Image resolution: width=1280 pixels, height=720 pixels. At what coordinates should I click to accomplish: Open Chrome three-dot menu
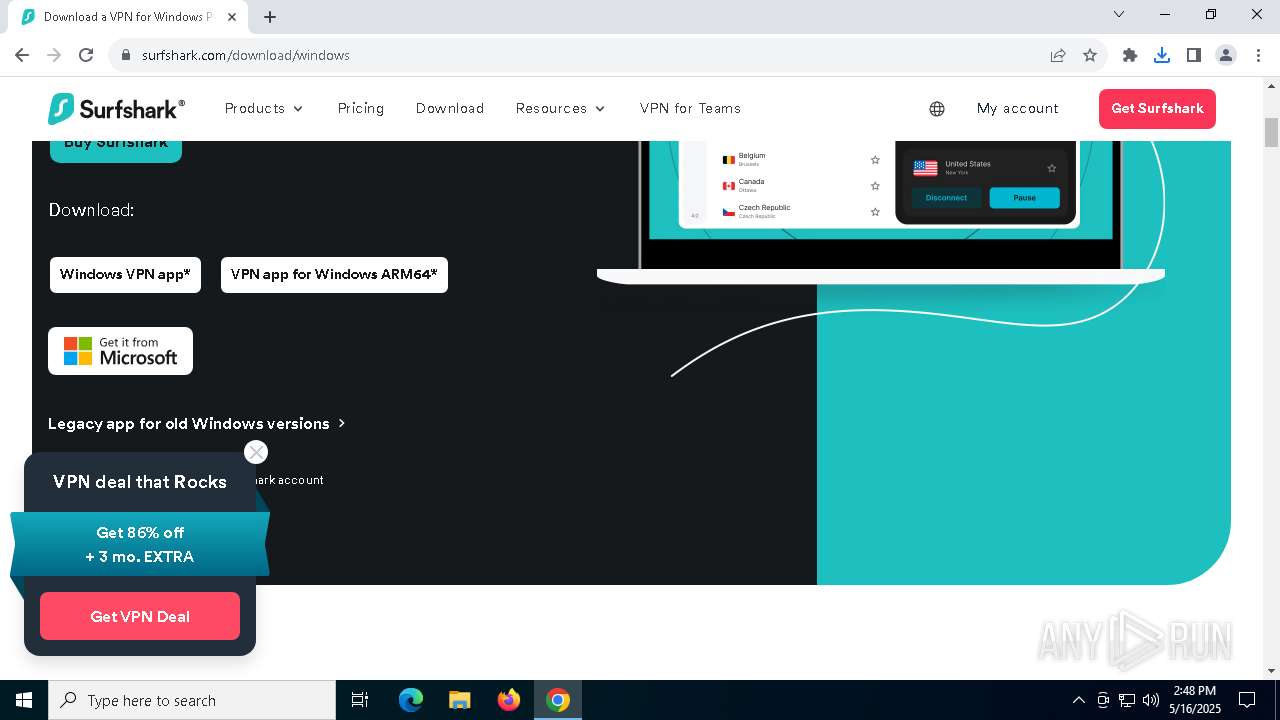pos(1258,55)
